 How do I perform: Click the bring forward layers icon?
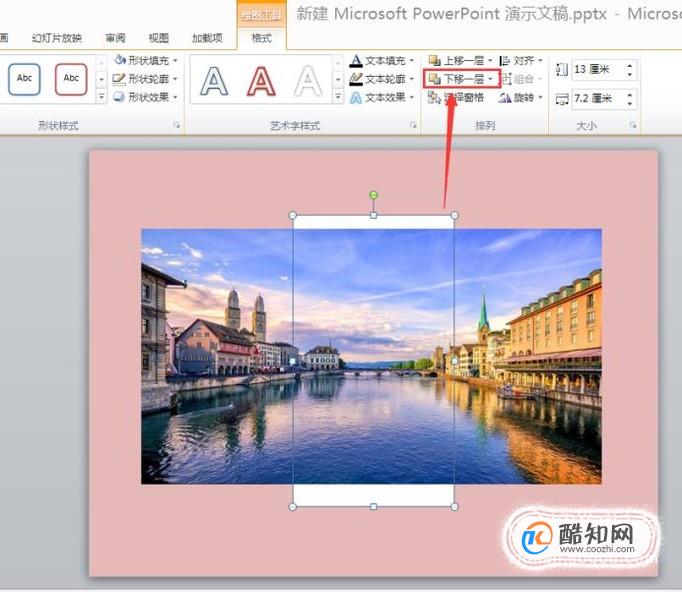tap(434, 60)
